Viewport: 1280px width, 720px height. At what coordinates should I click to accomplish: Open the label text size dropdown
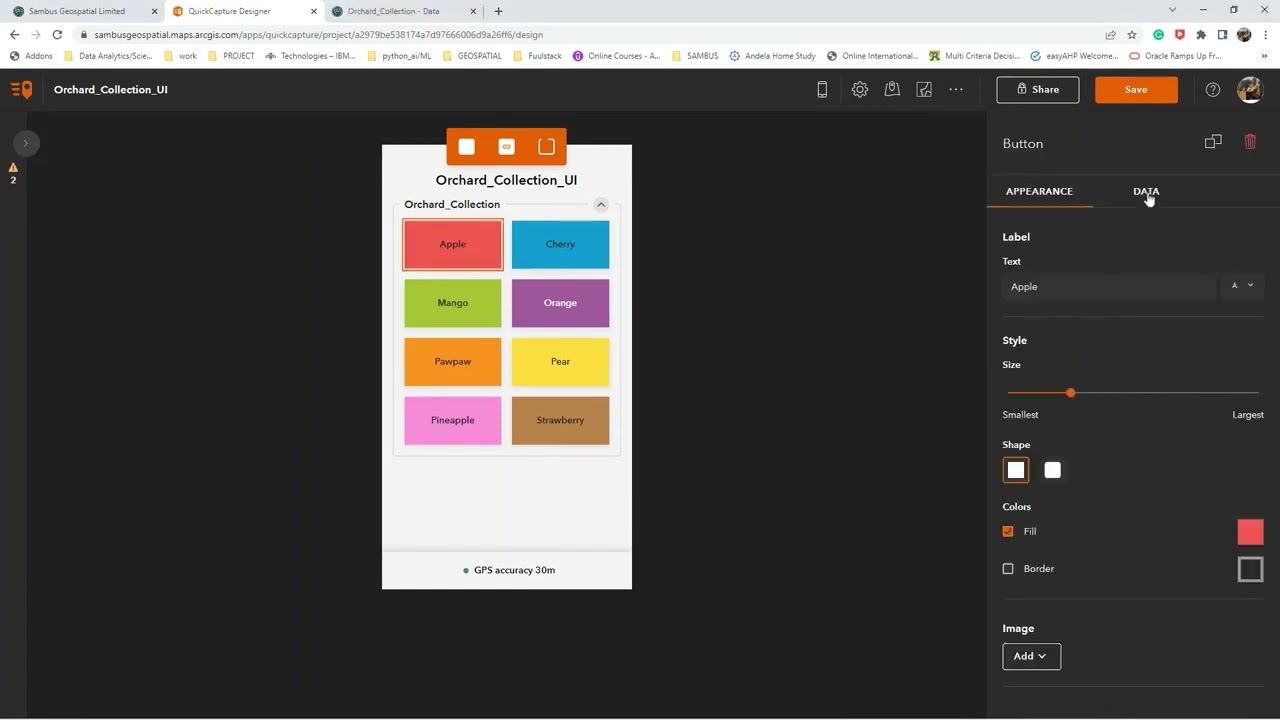coord(1242,286)
